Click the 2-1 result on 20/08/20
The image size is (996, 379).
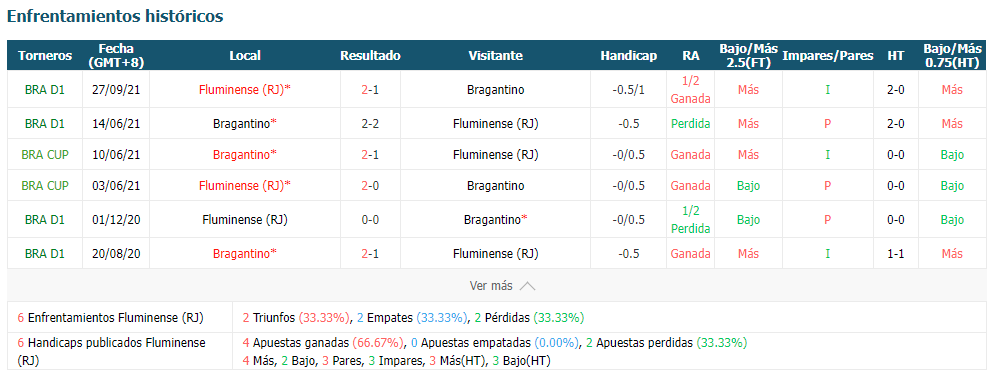point(370,254)
